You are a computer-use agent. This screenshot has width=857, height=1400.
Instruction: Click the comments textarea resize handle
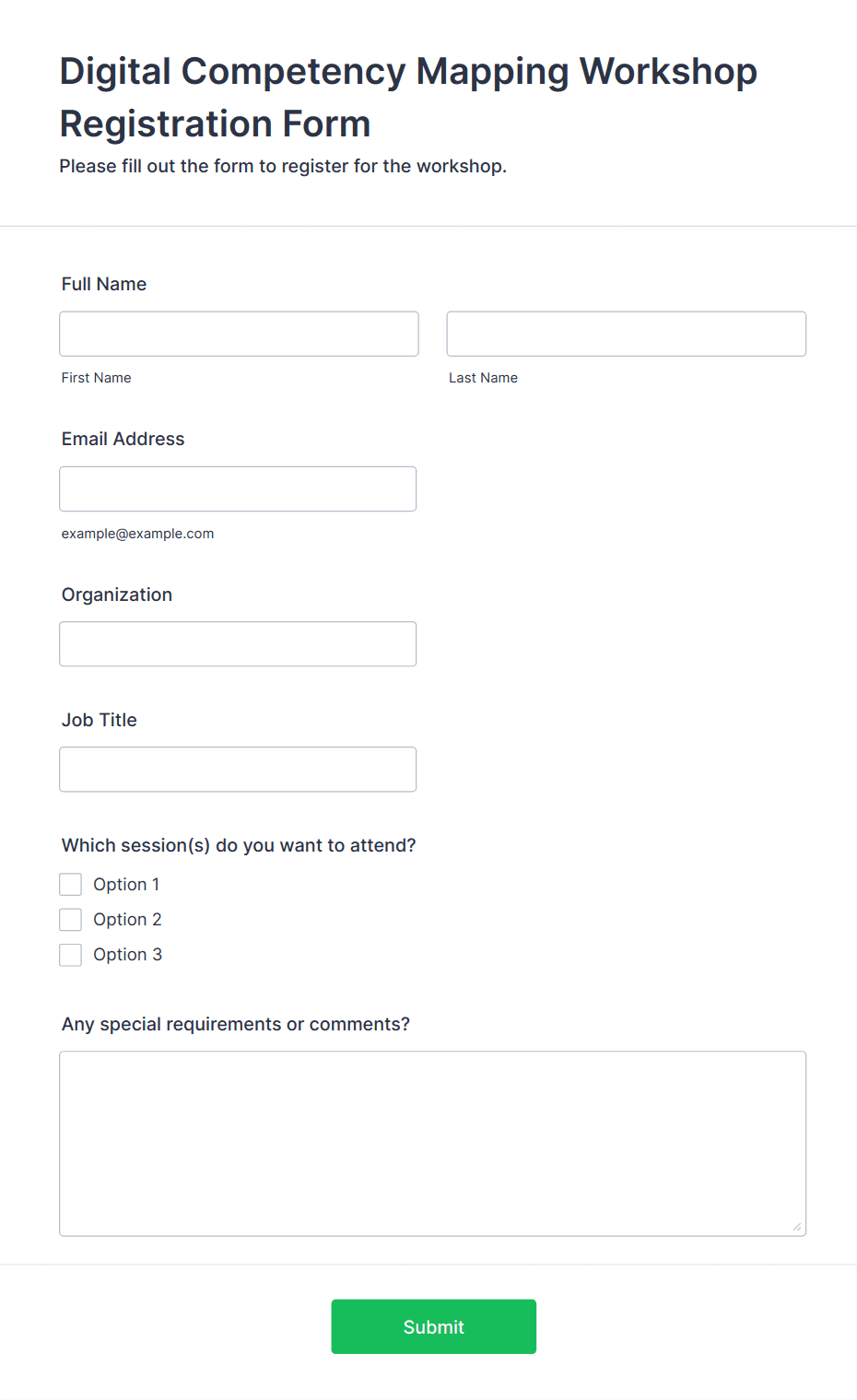point(797,1227)
